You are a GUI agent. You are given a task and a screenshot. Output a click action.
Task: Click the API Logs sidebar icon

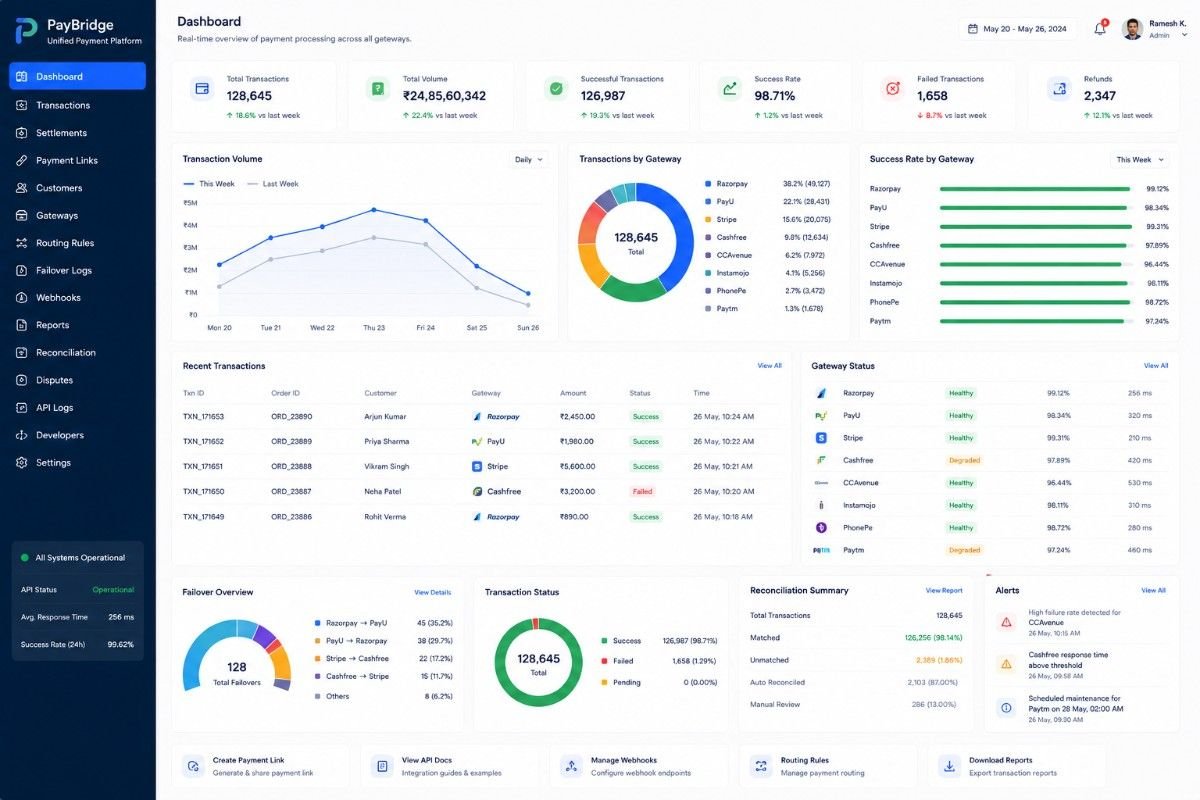[22, 407]
